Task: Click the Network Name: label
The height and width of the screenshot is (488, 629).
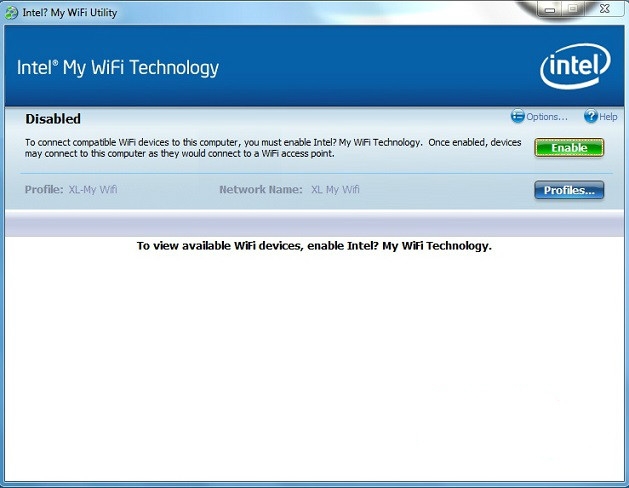Action: (261, 189)
